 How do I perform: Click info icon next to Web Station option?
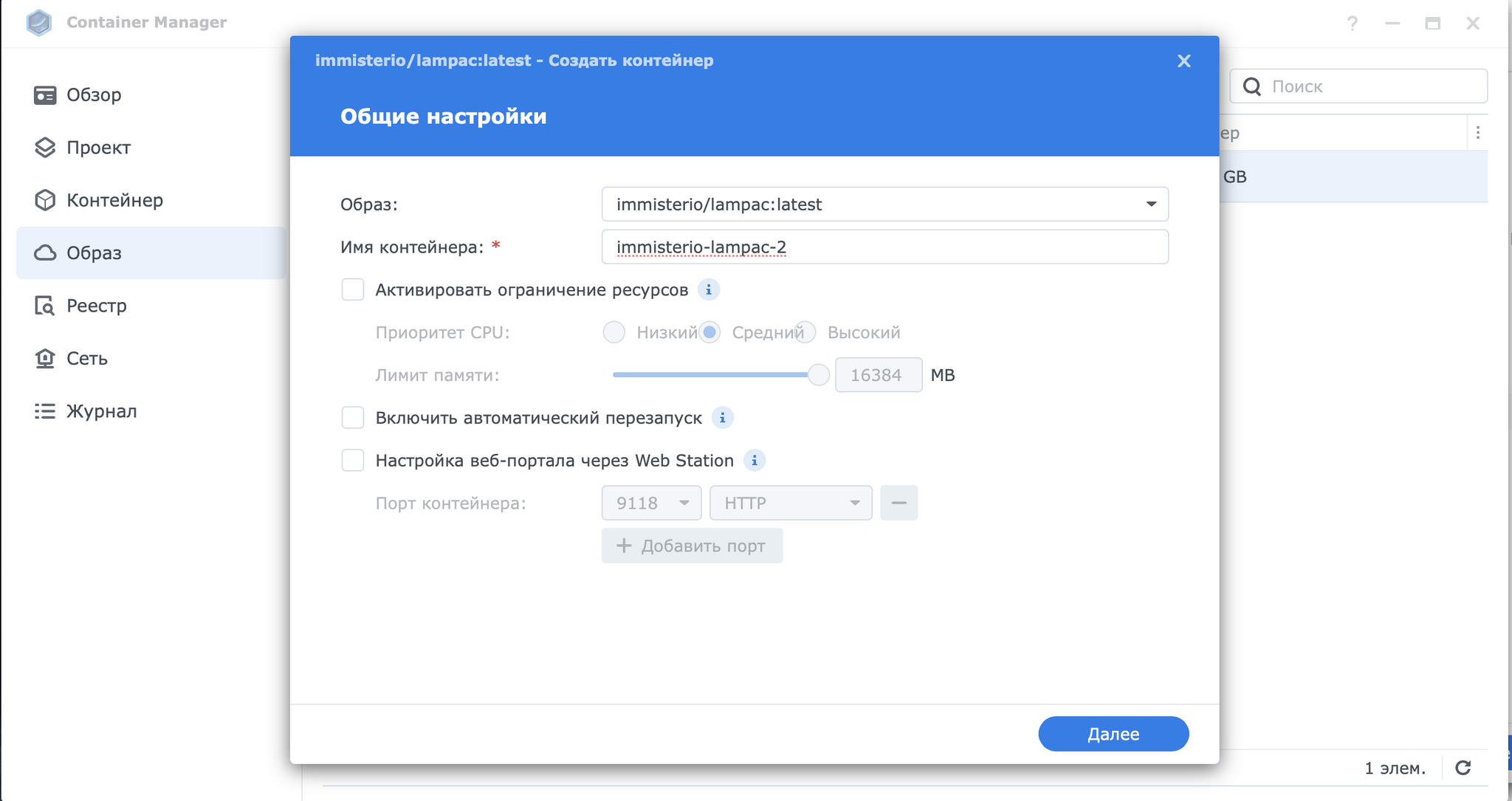click(x=754, y=461)
